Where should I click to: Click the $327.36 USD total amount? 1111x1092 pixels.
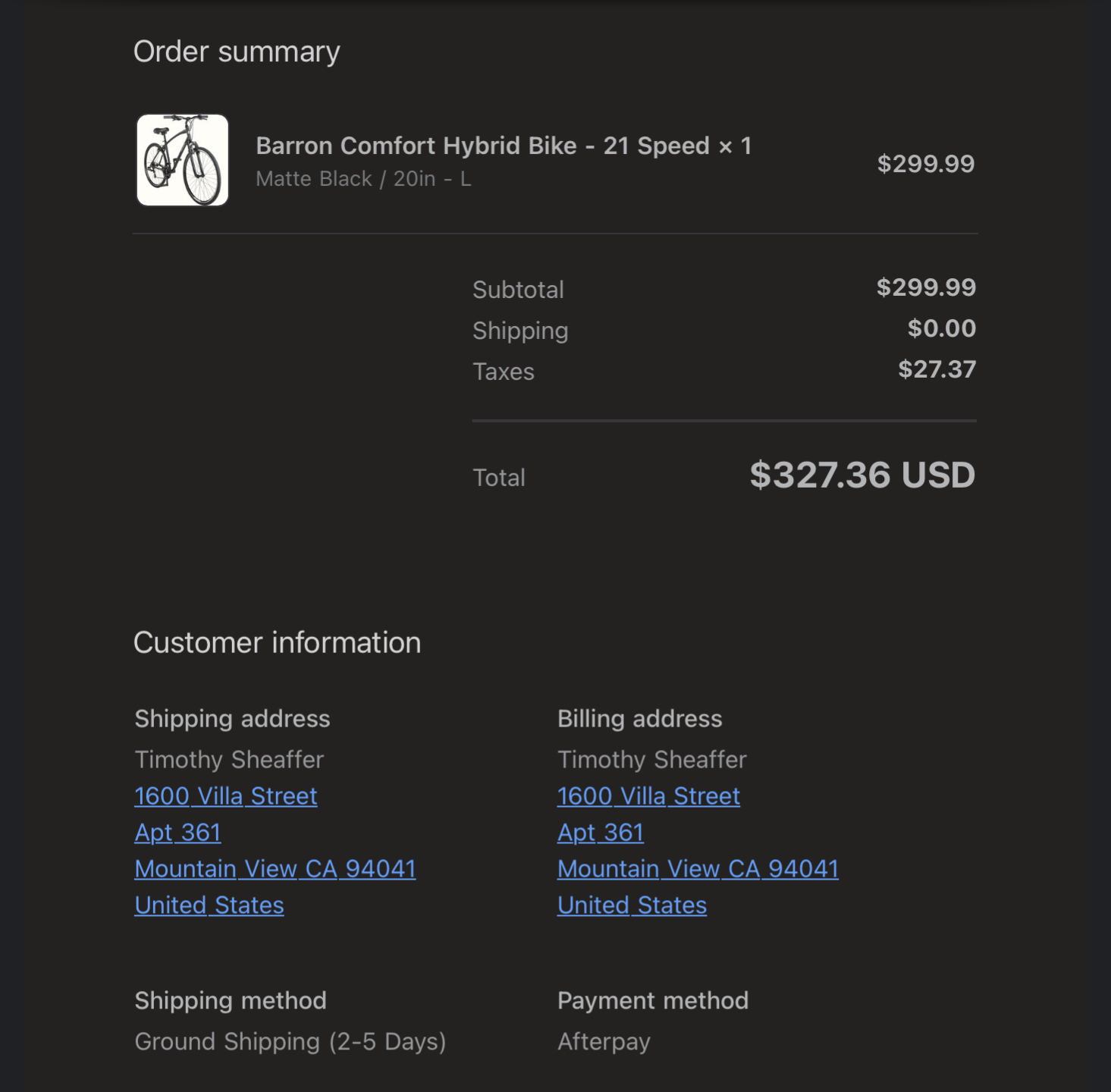(861, 475)
